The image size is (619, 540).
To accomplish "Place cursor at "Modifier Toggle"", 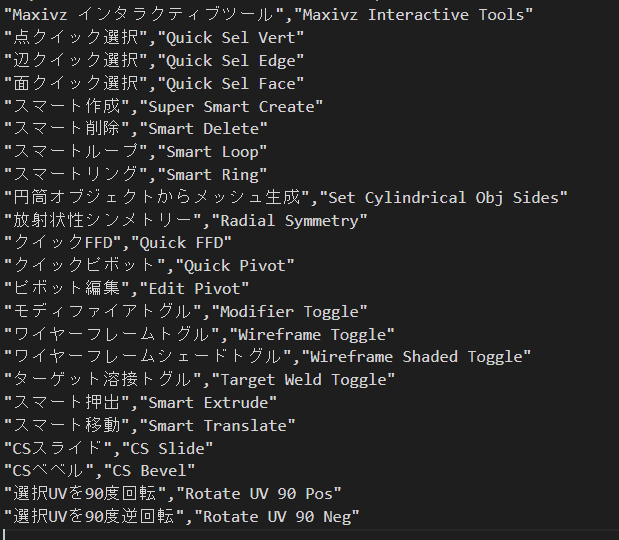I will [x=289, y=312].
